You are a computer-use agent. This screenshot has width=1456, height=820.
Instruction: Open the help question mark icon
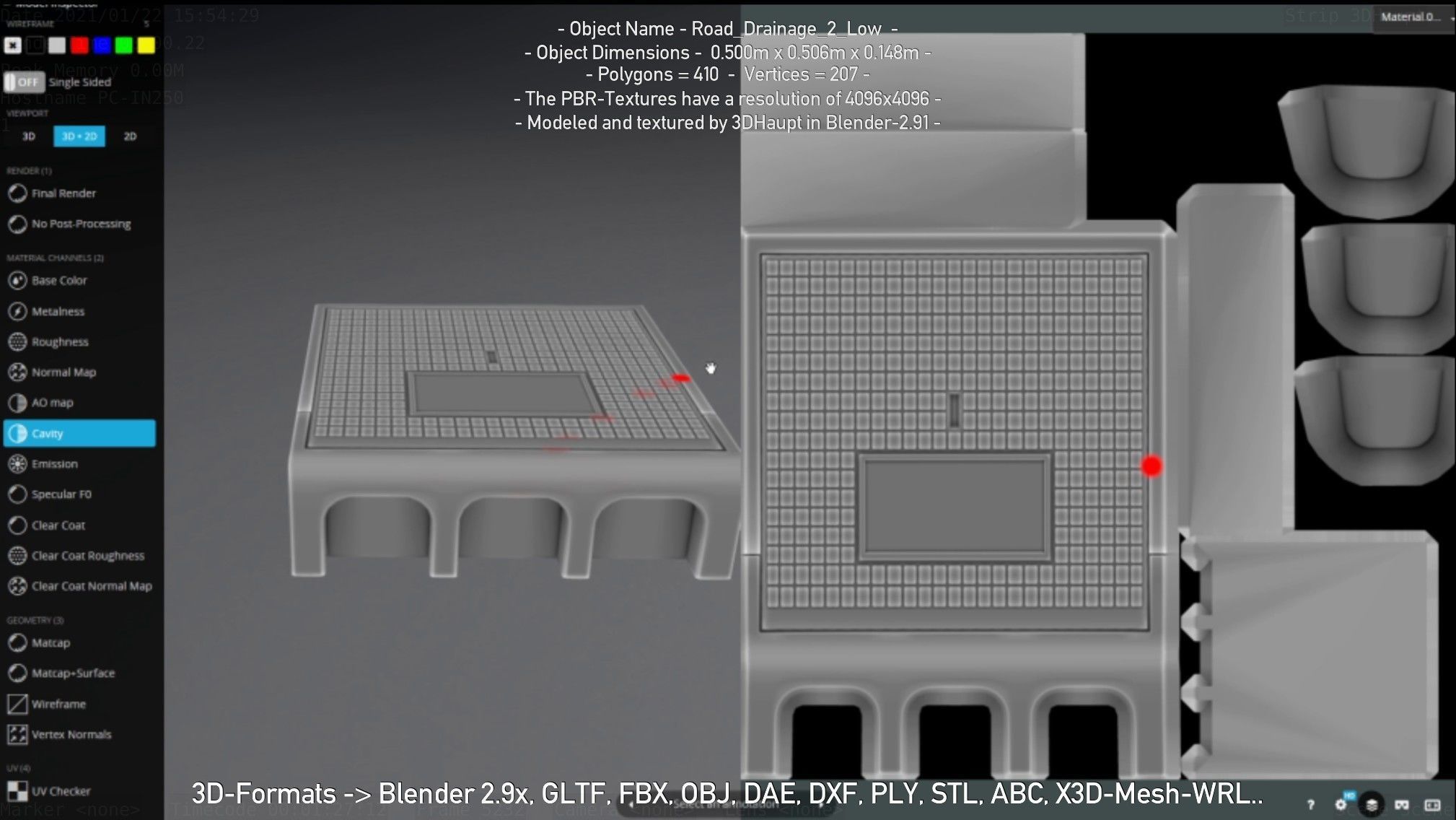[1310, 804]
